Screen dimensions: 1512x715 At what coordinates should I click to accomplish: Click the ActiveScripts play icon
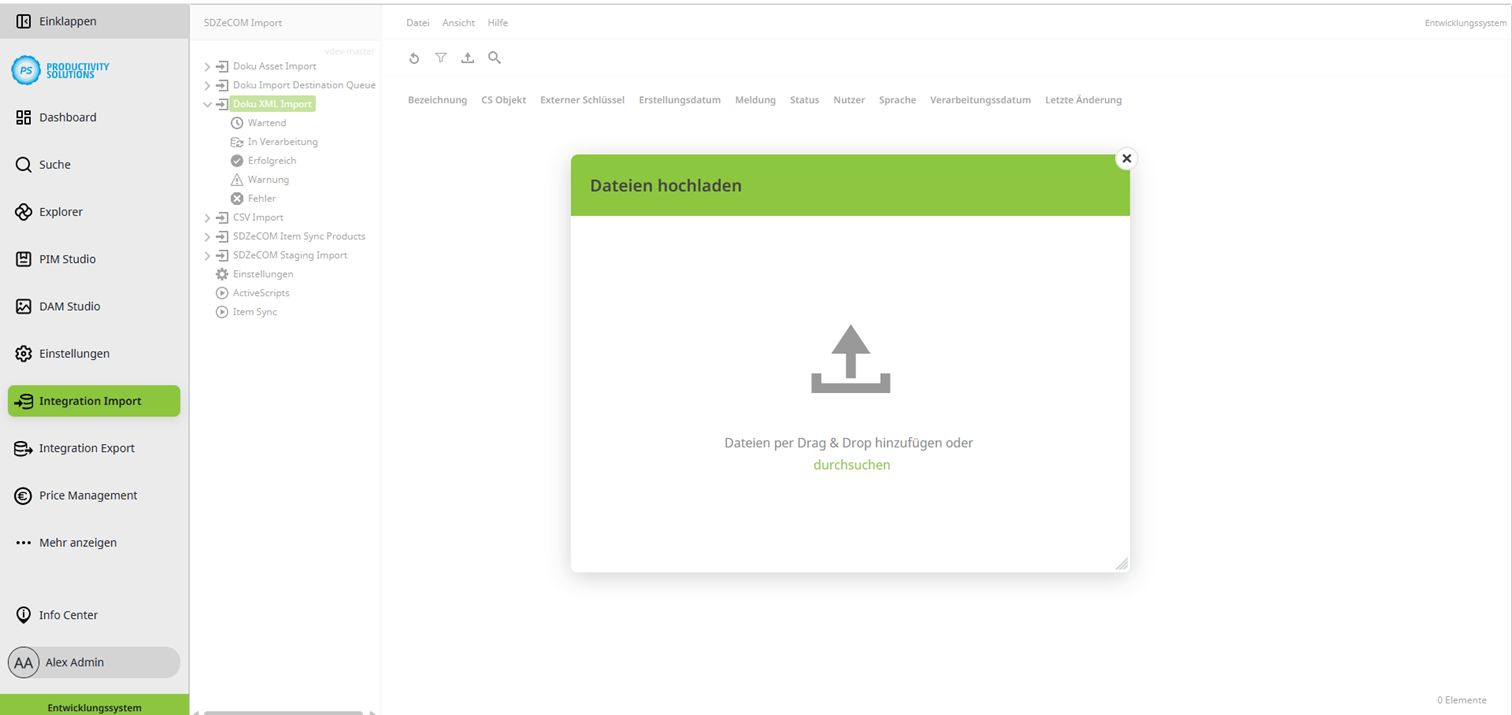click(x=220, y=292)
